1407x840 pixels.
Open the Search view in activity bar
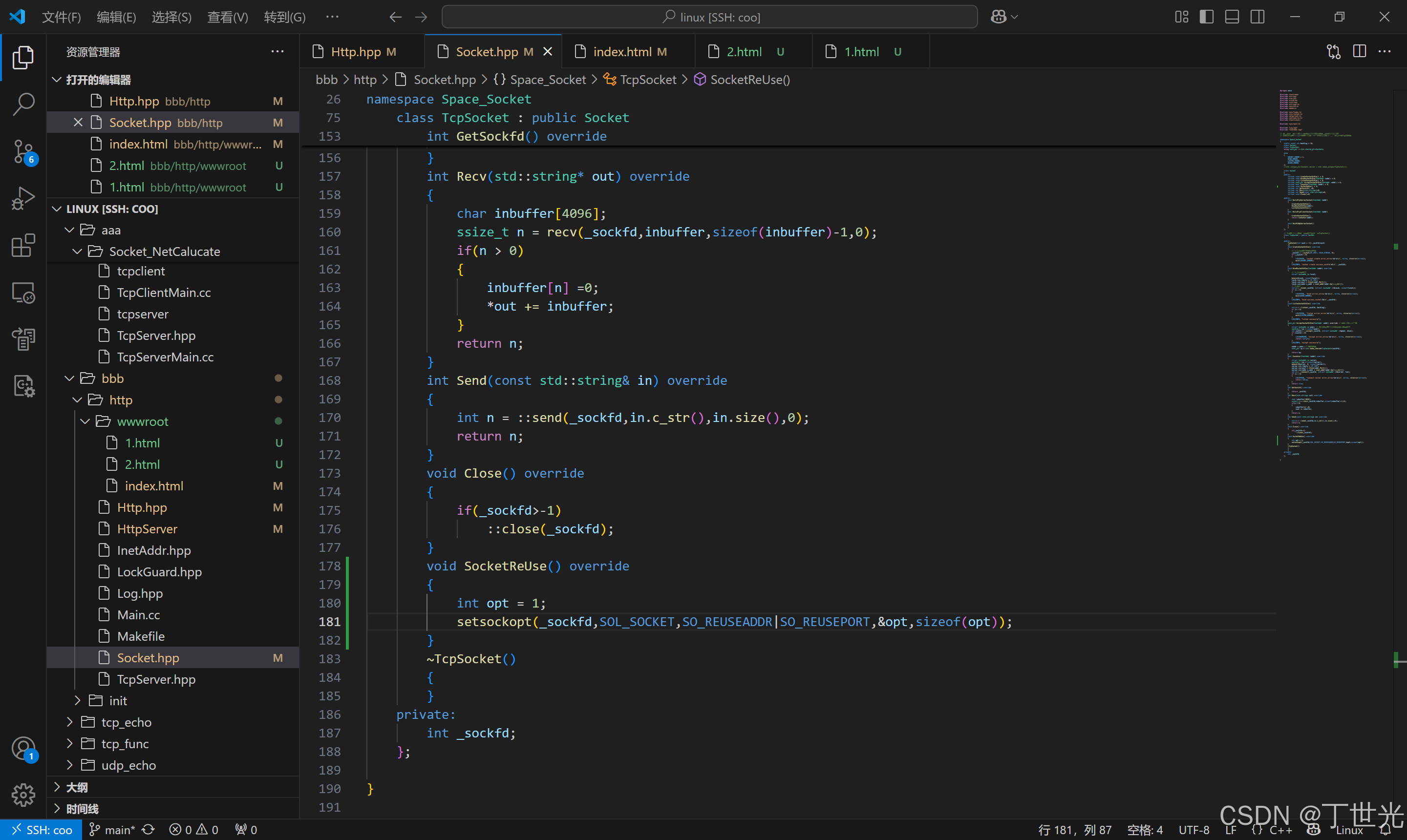click(23, 104)
